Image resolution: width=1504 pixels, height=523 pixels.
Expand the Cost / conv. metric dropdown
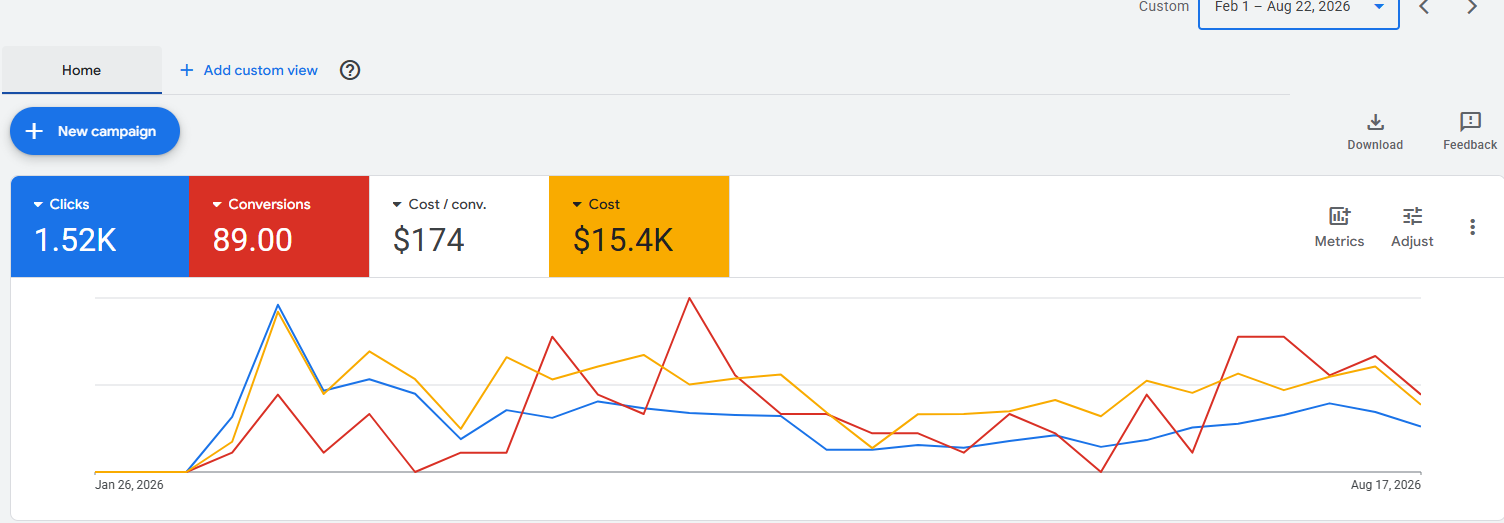(397, 204)
